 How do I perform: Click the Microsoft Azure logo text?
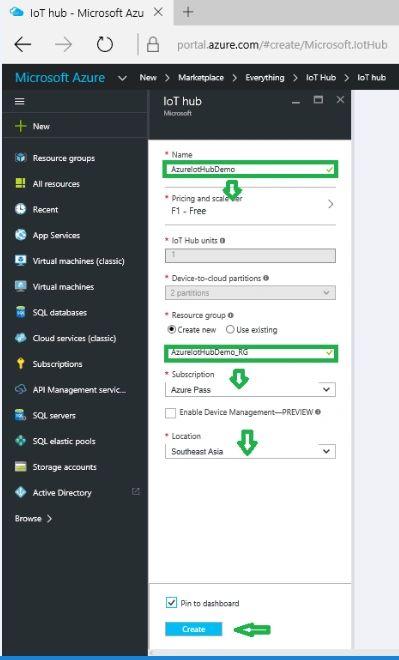click(x=60, y=78)
